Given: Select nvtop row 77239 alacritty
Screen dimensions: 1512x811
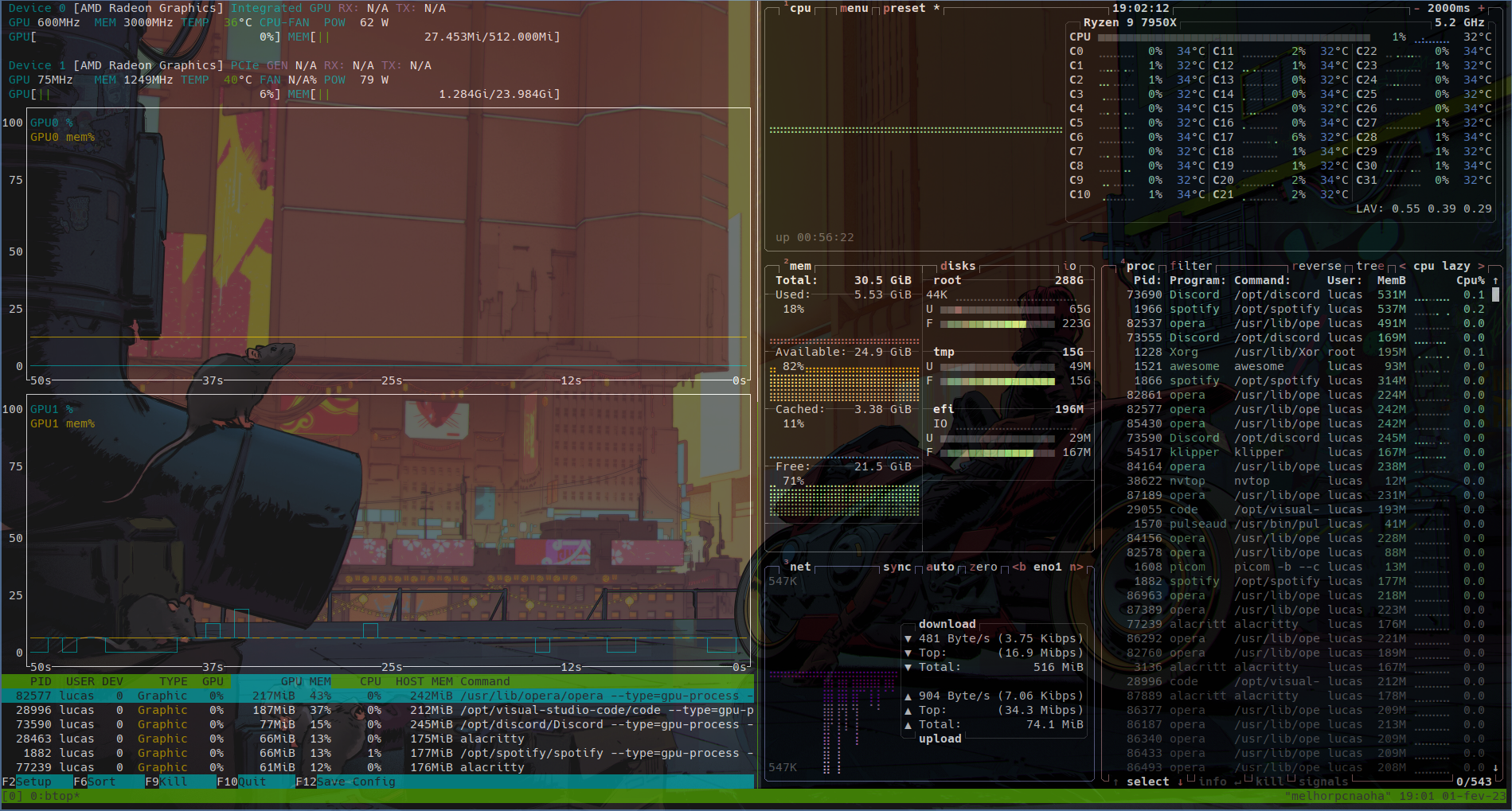Looking at the screenshot, I should 377,767.
